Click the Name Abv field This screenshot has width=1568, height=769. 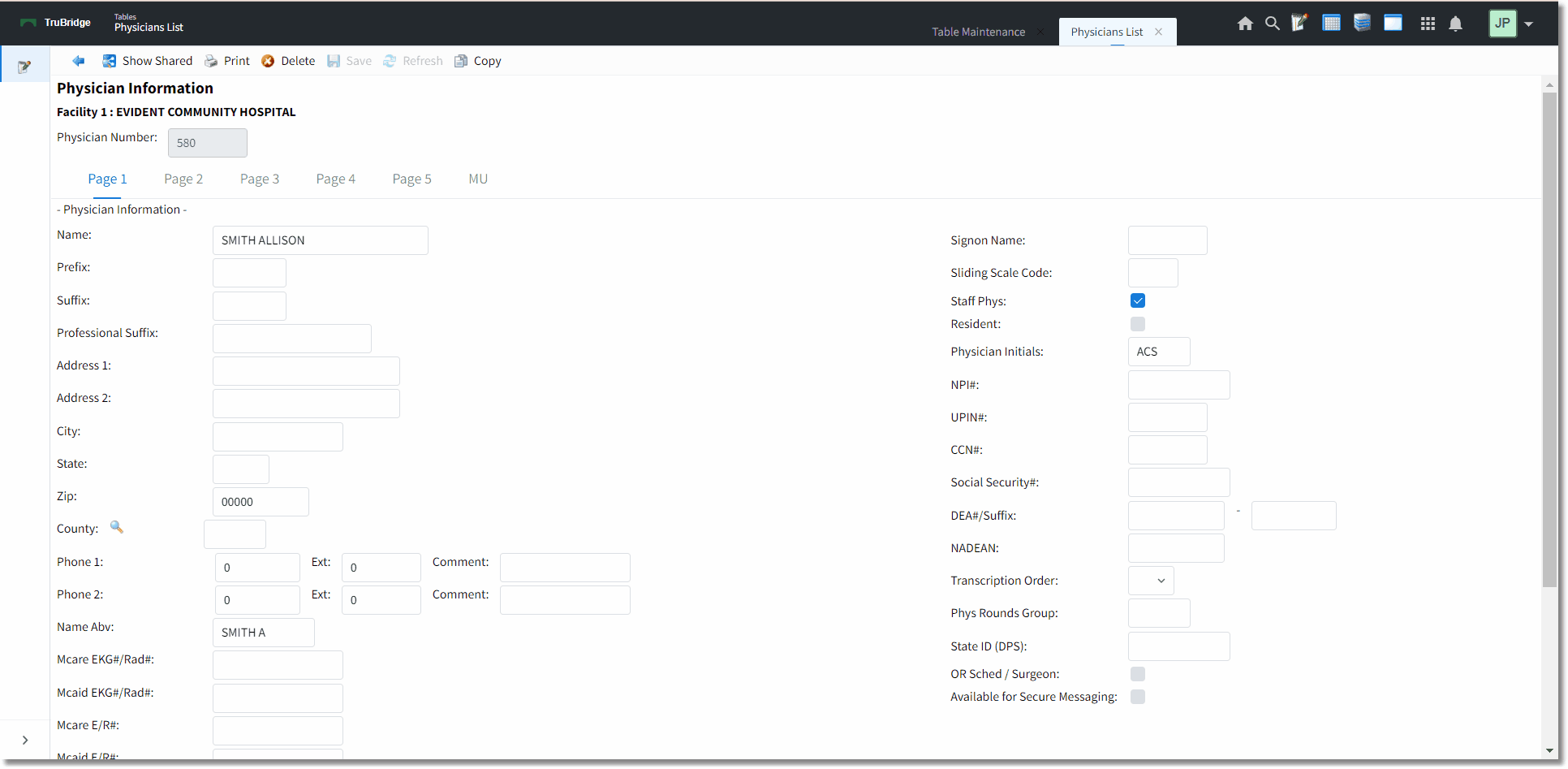pos(264,633)
